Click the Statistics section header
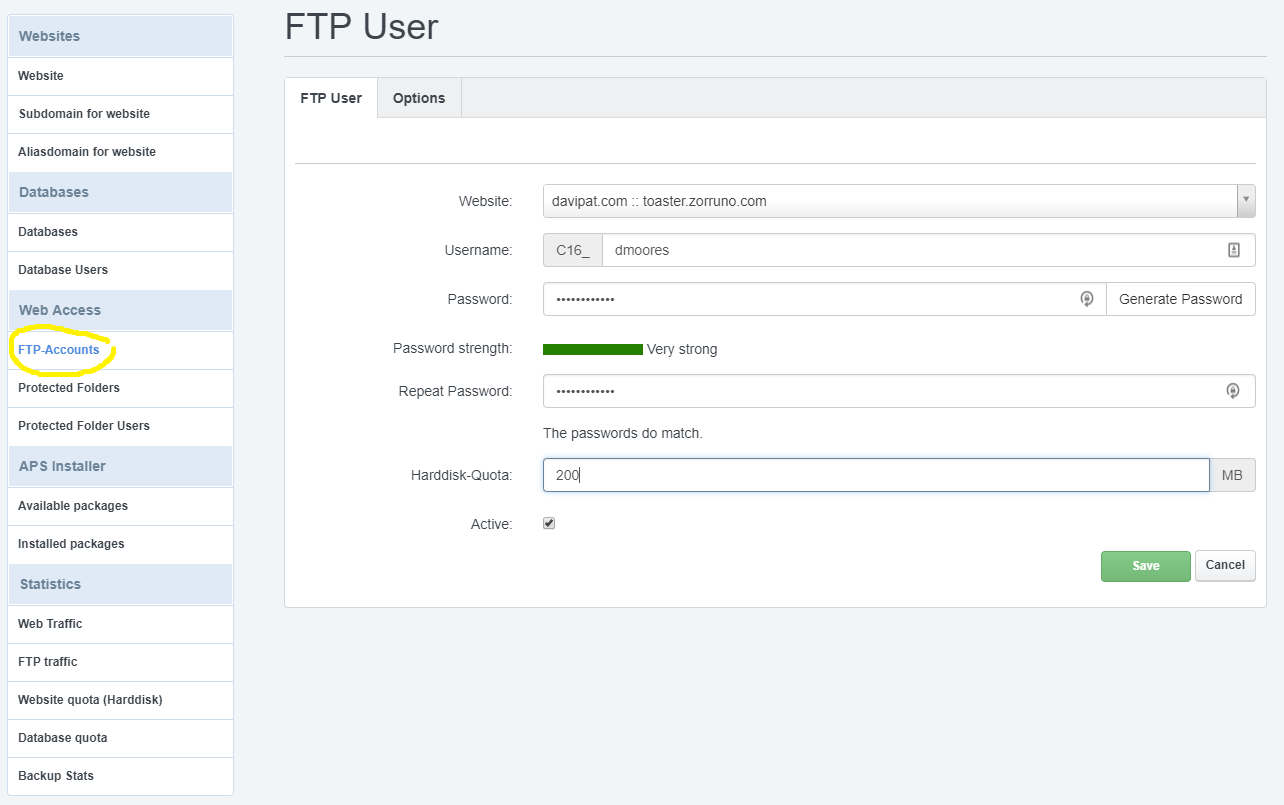Image resolution: width=1284 pixels, height=805 pixels. (120, 584)
